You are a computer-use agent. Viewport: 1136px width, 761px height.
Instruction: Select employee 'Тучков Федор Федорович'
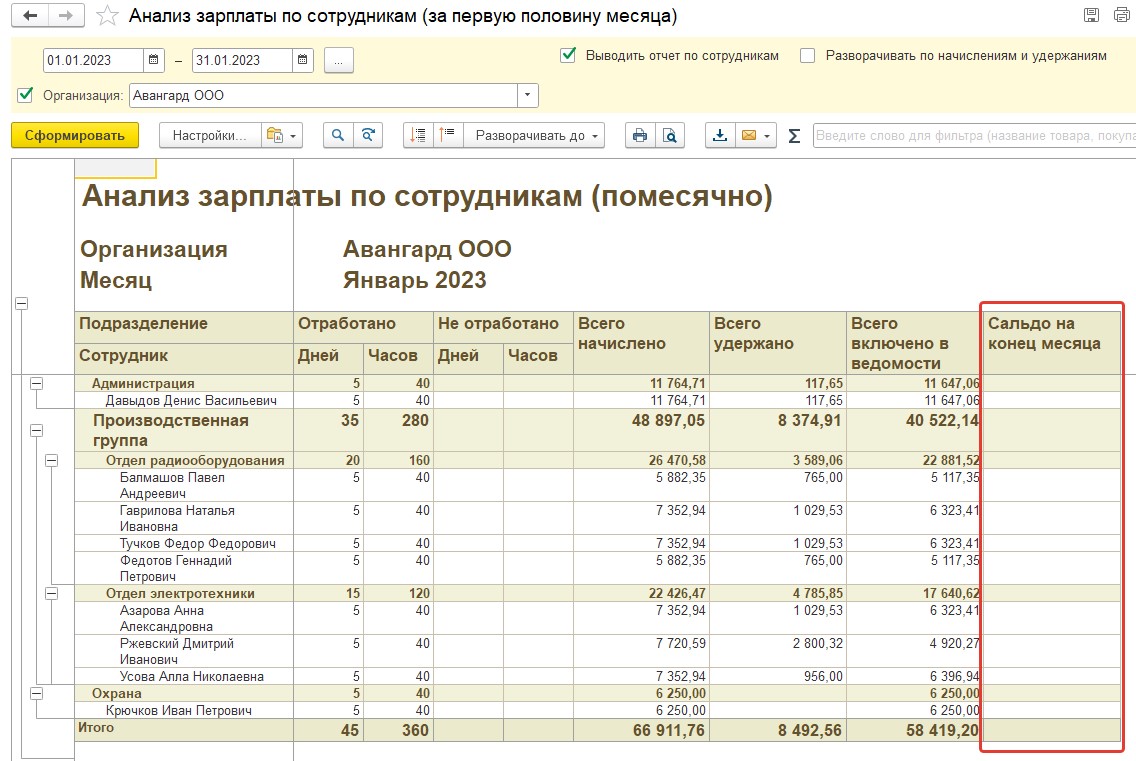pyautogui.click(x=198, y=544)
